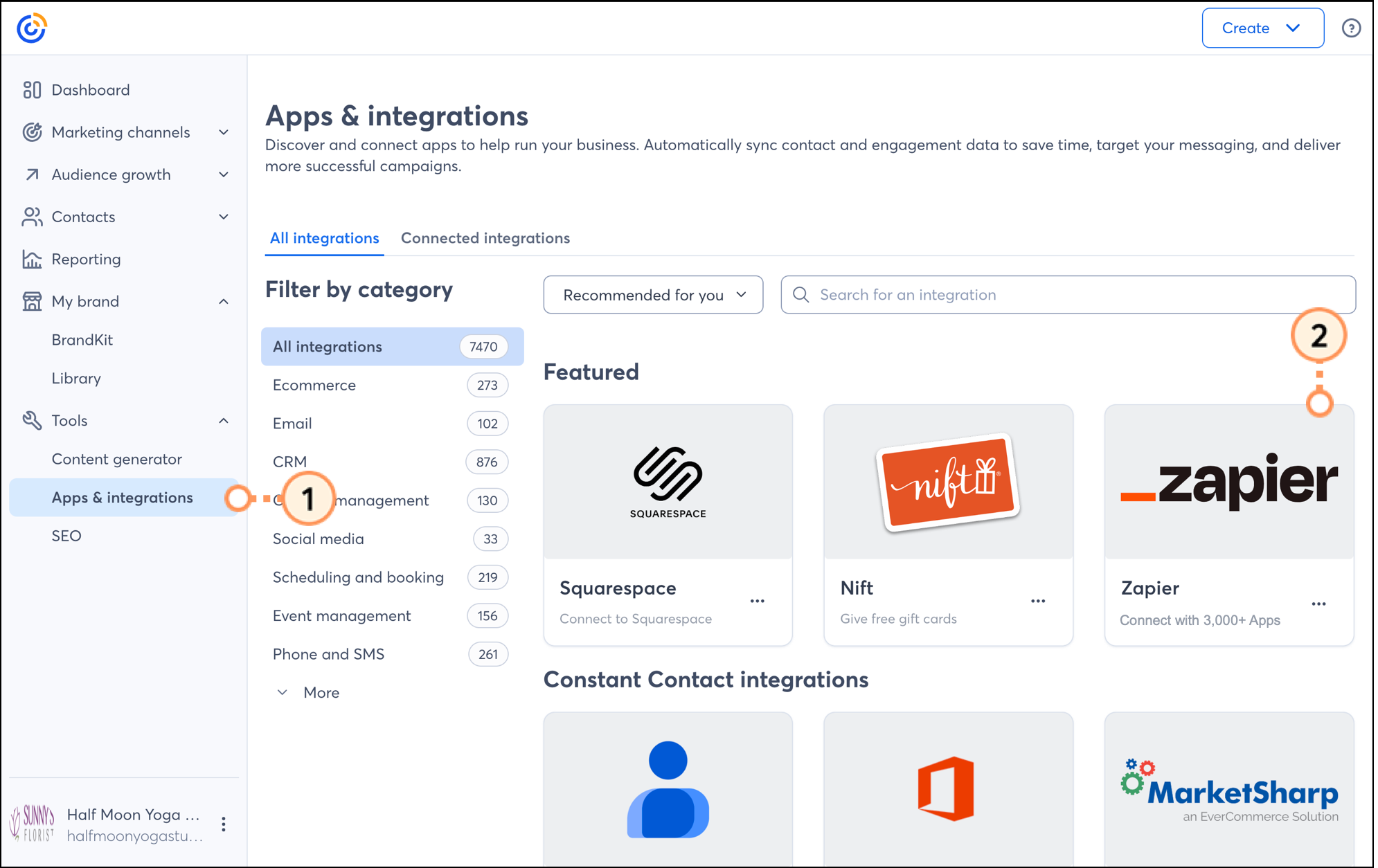Switch to Connected integrations tab
Screen dimensions: 1378x868
pos(485,238)
